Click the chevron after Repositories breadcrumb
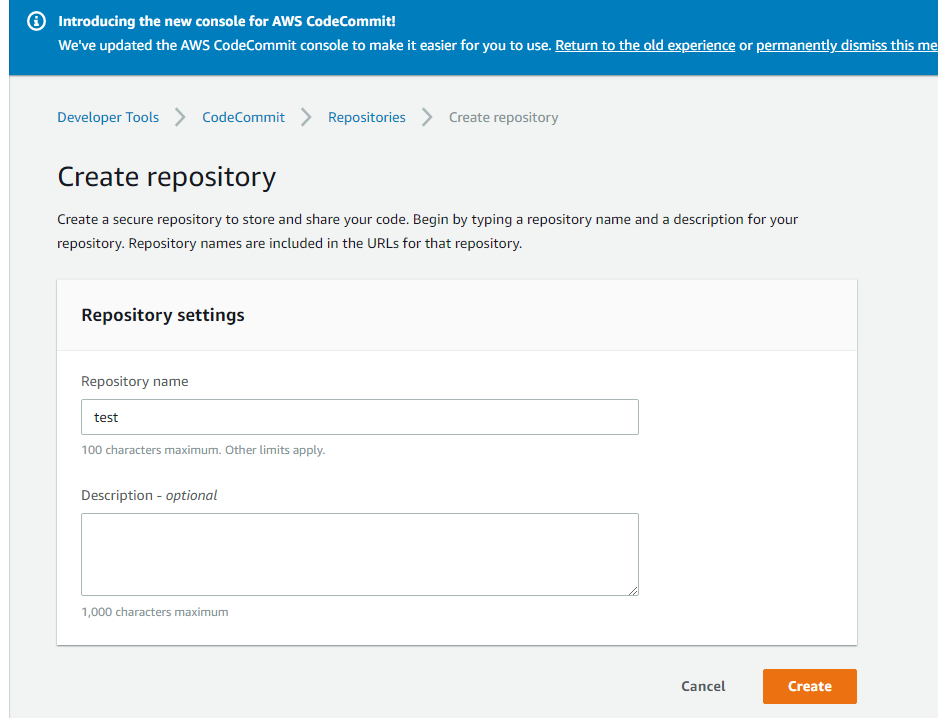 click(x=427, y=117)
